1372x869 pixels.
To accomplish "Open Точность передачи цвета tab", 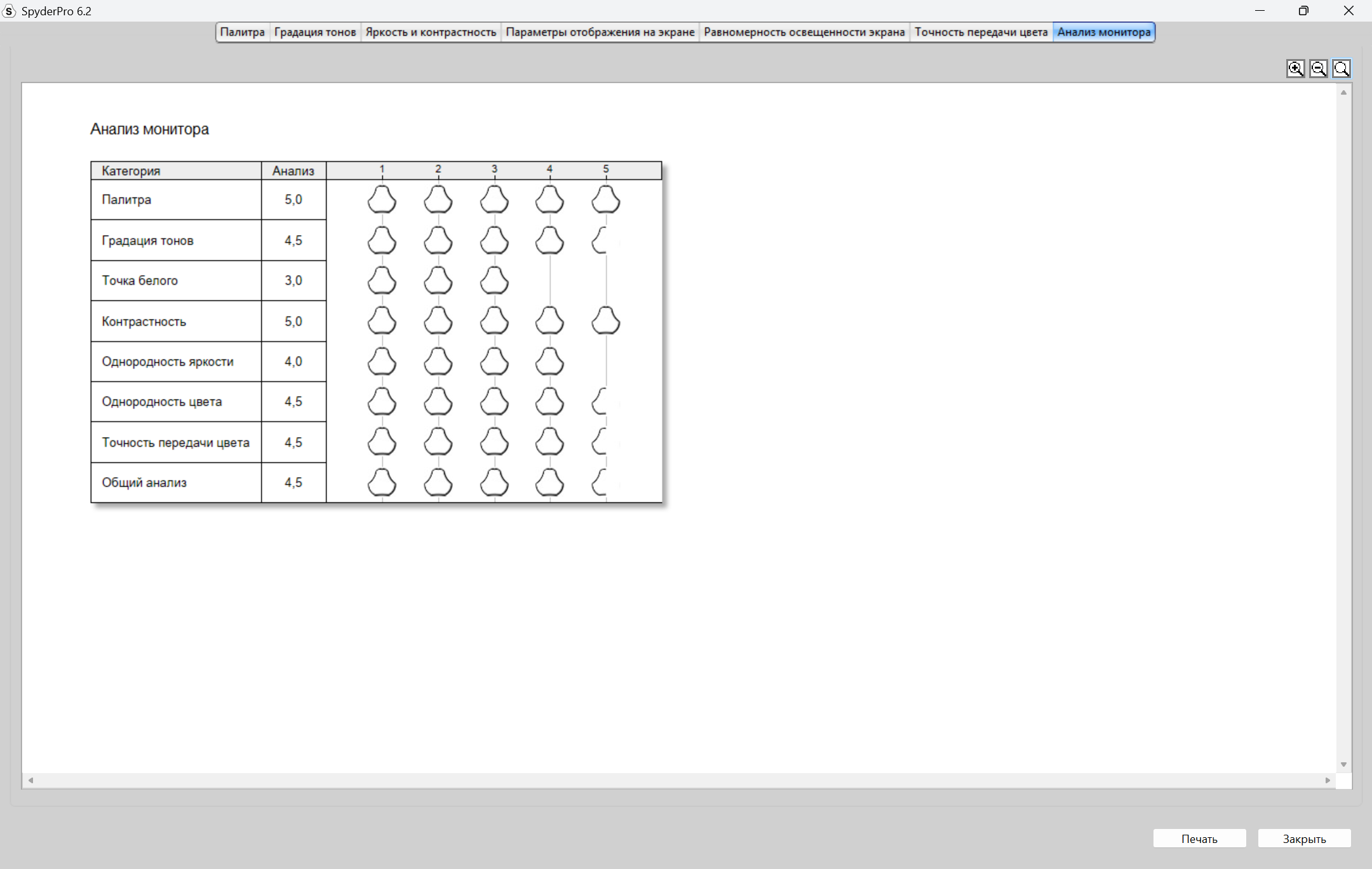I will pyautogui.click(x=980, y=32).
